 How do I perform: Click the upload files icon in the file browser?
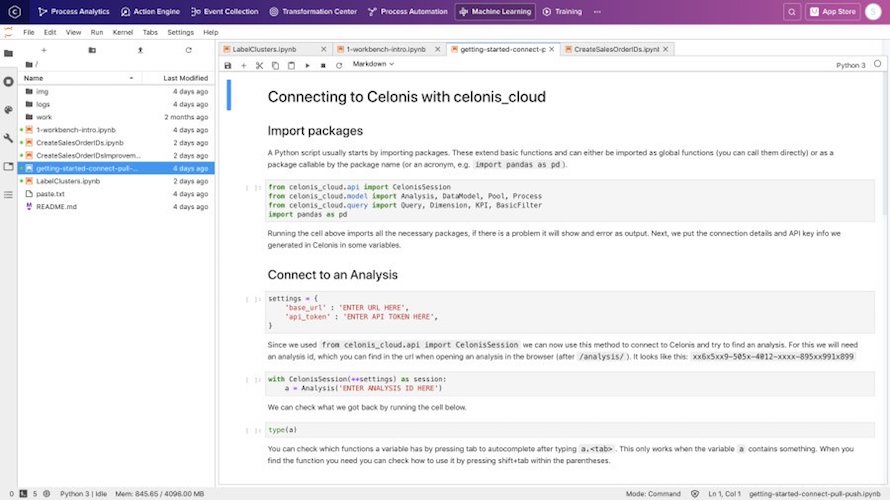coord(140,49)
